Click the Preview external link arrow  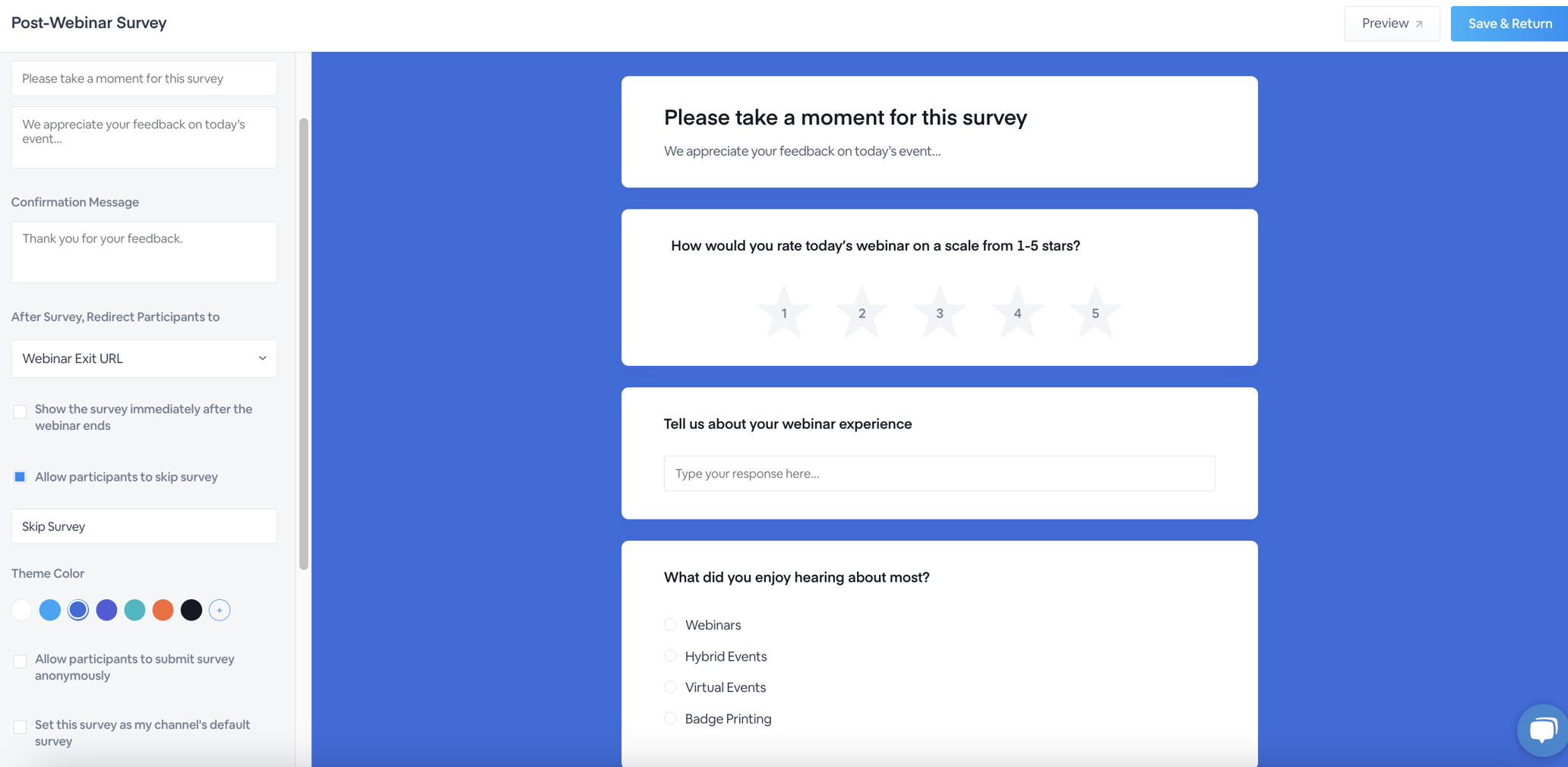point(1419,23)
